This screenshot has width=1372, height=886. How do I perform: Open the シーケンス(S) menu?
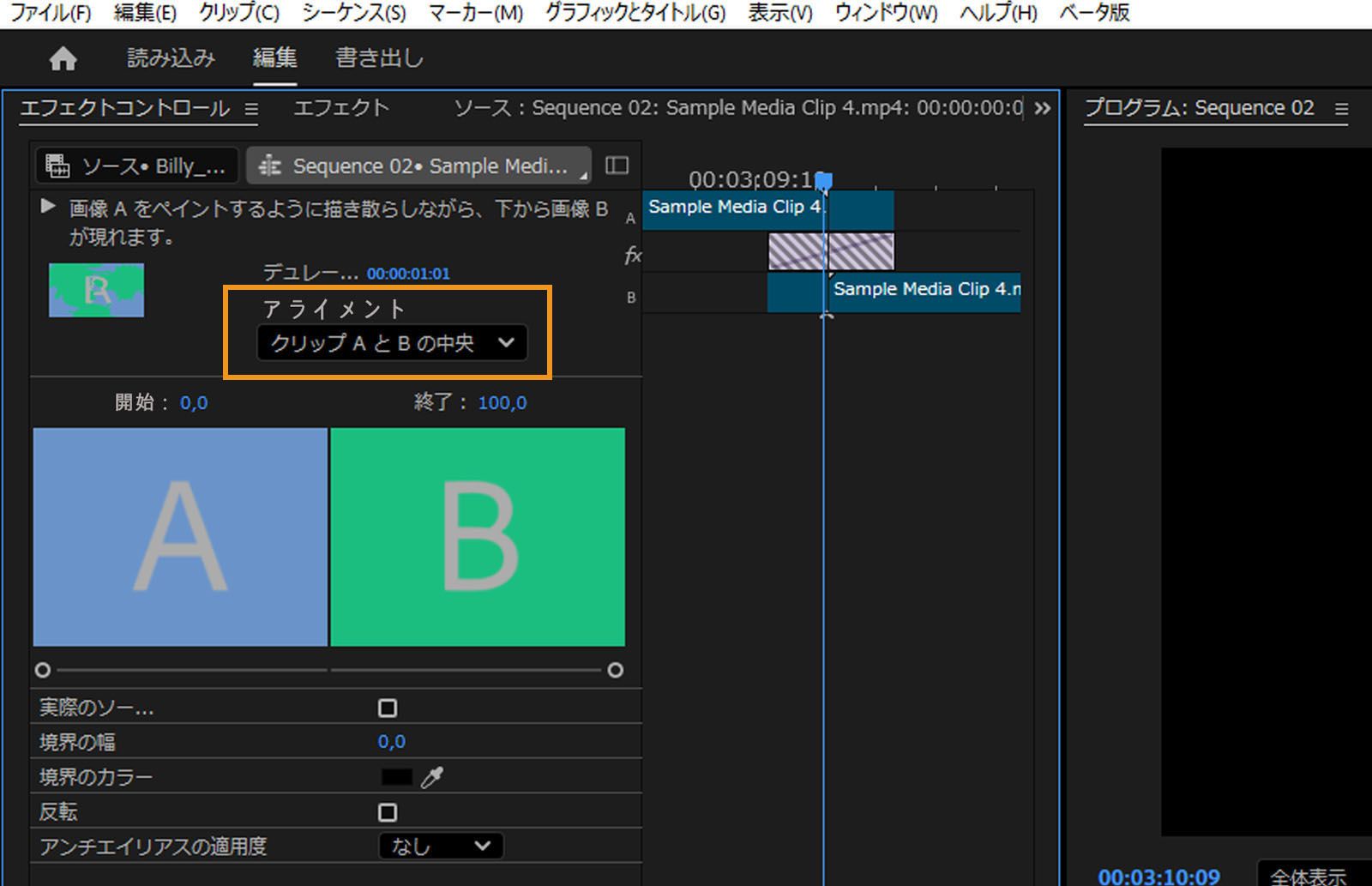354,13
